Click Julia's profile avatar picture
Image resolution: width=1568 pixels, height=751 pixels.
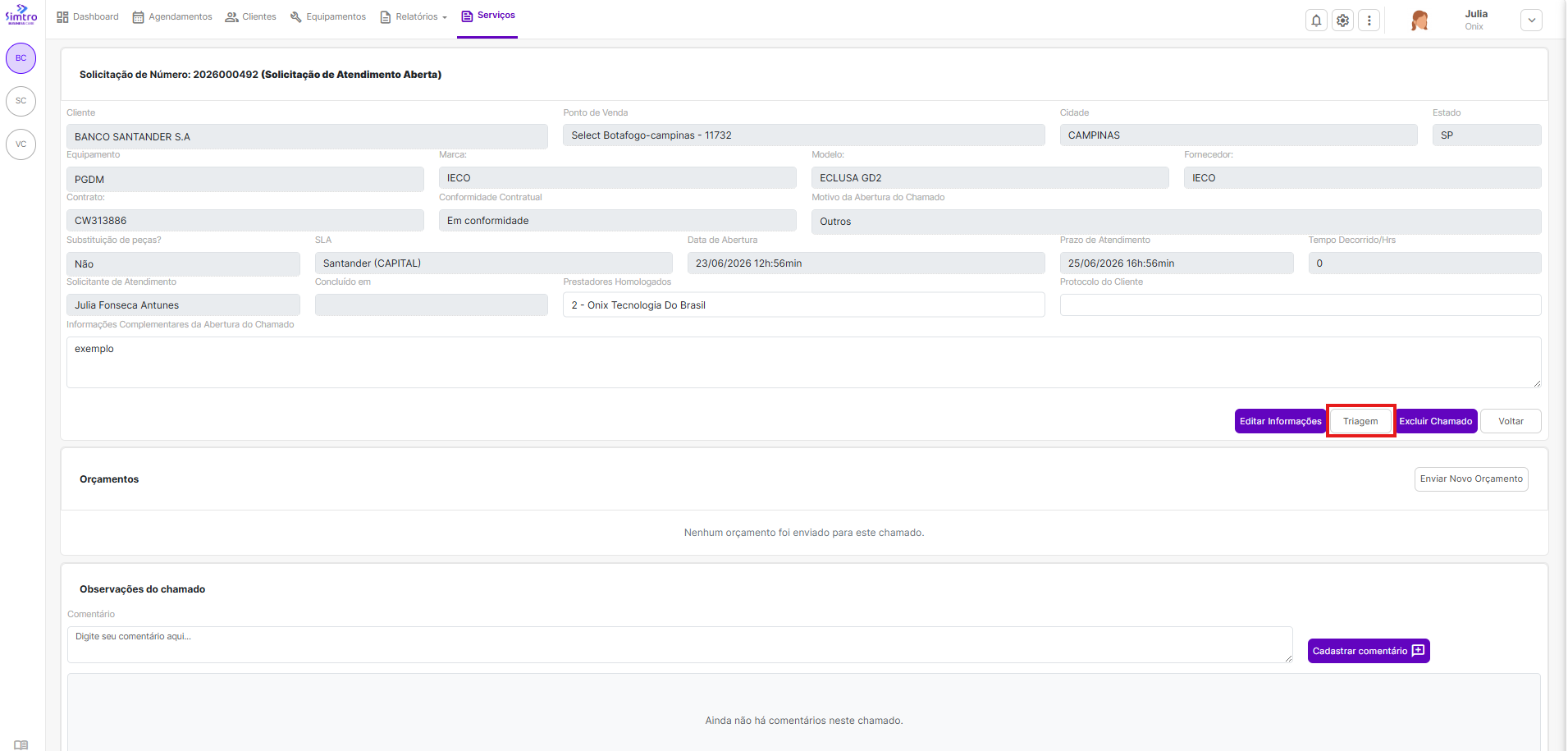(1419, 21)
